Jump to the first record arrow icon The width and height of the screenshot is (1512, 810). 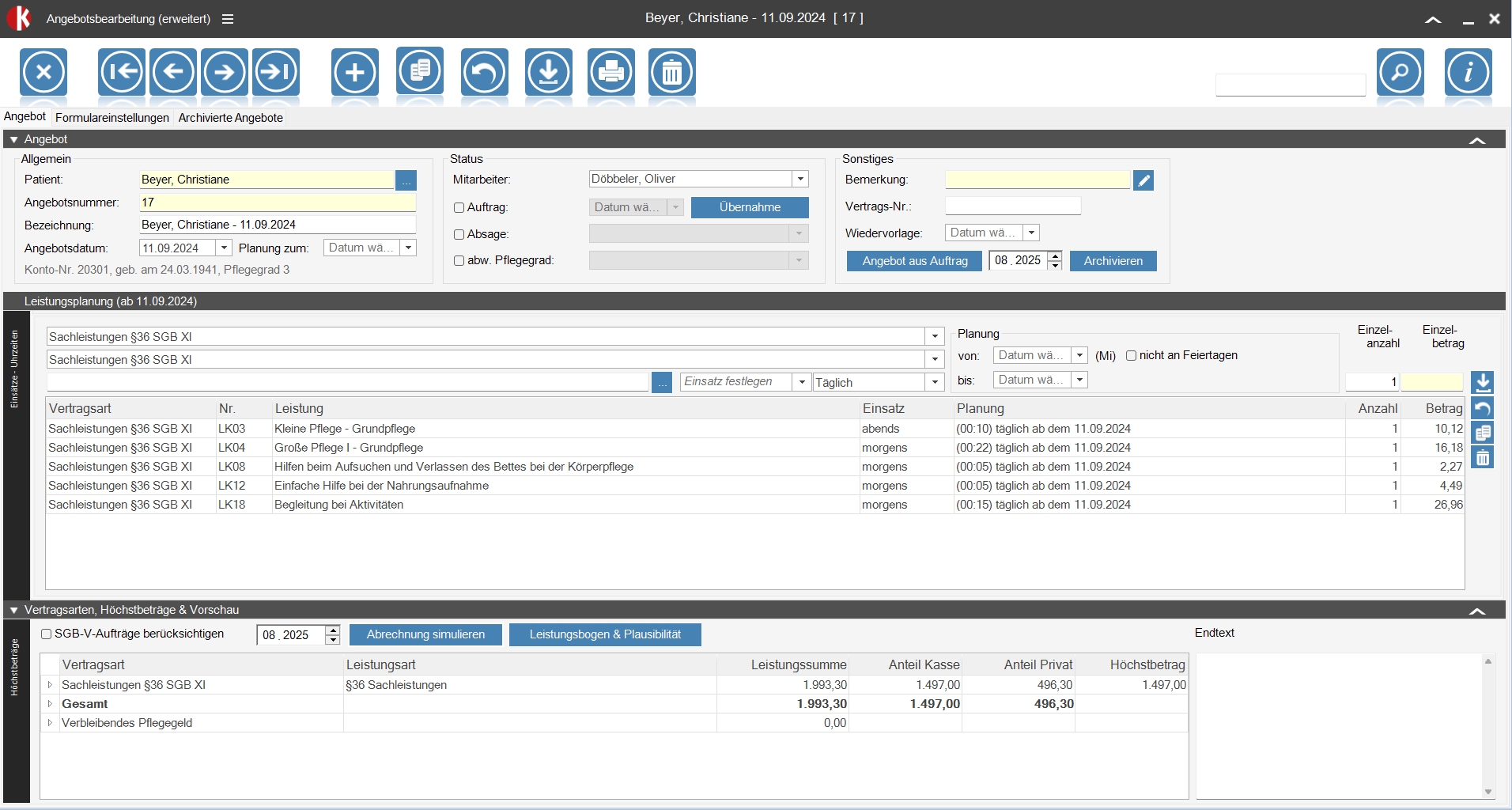pyautogui.click(x=122, y=73)
